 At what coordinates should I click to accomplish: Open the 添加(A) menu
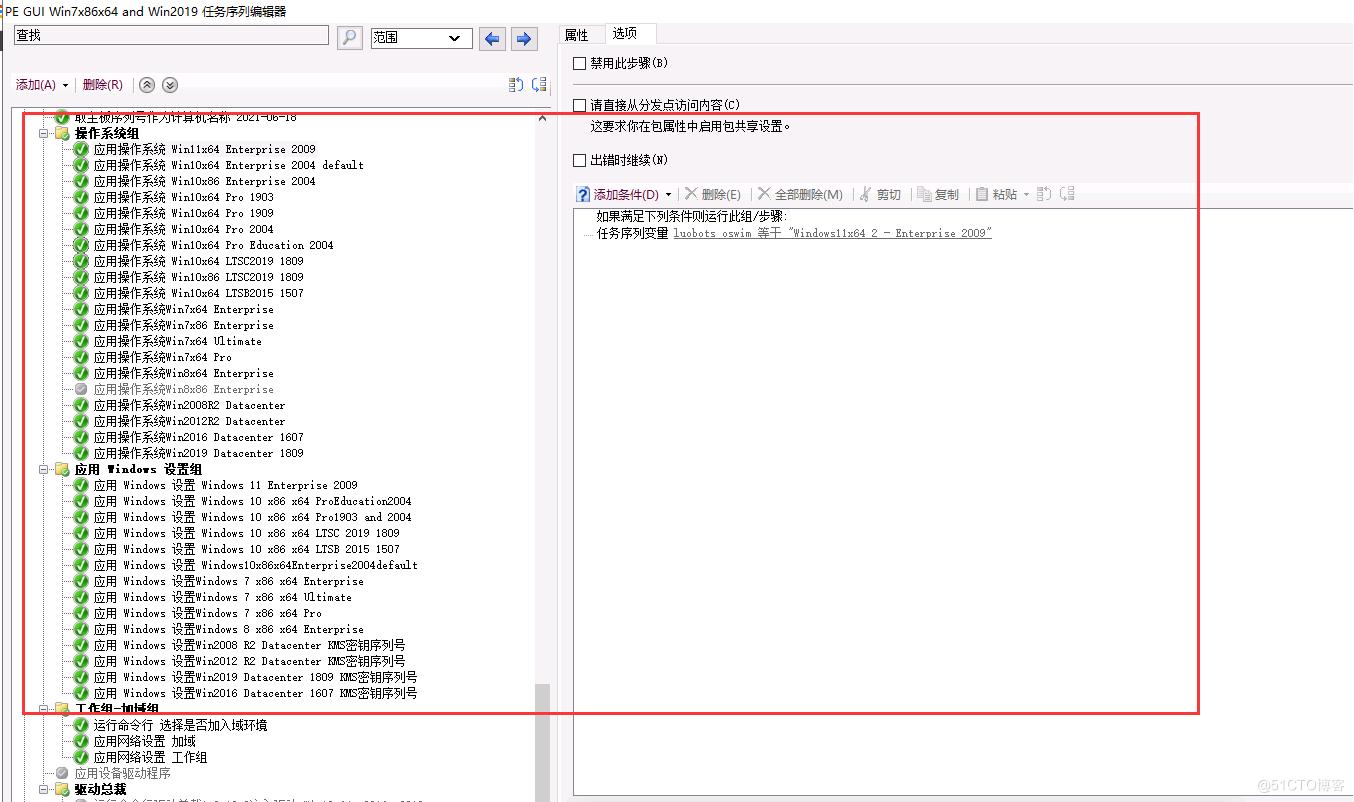(39, 85)
